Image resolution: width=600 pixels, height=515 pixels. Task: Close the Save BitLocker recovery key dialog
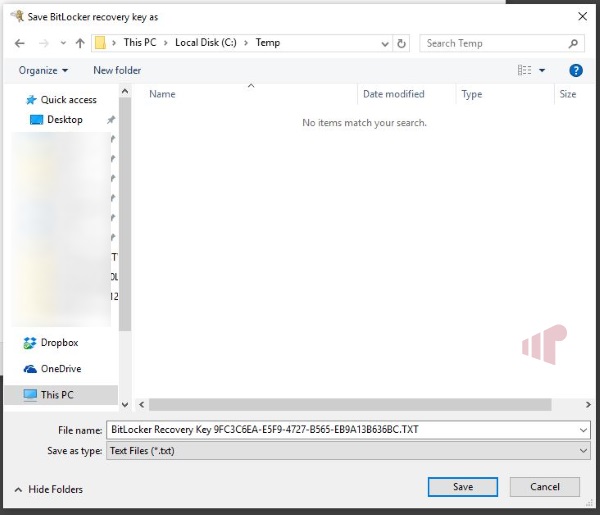(582, 16)
